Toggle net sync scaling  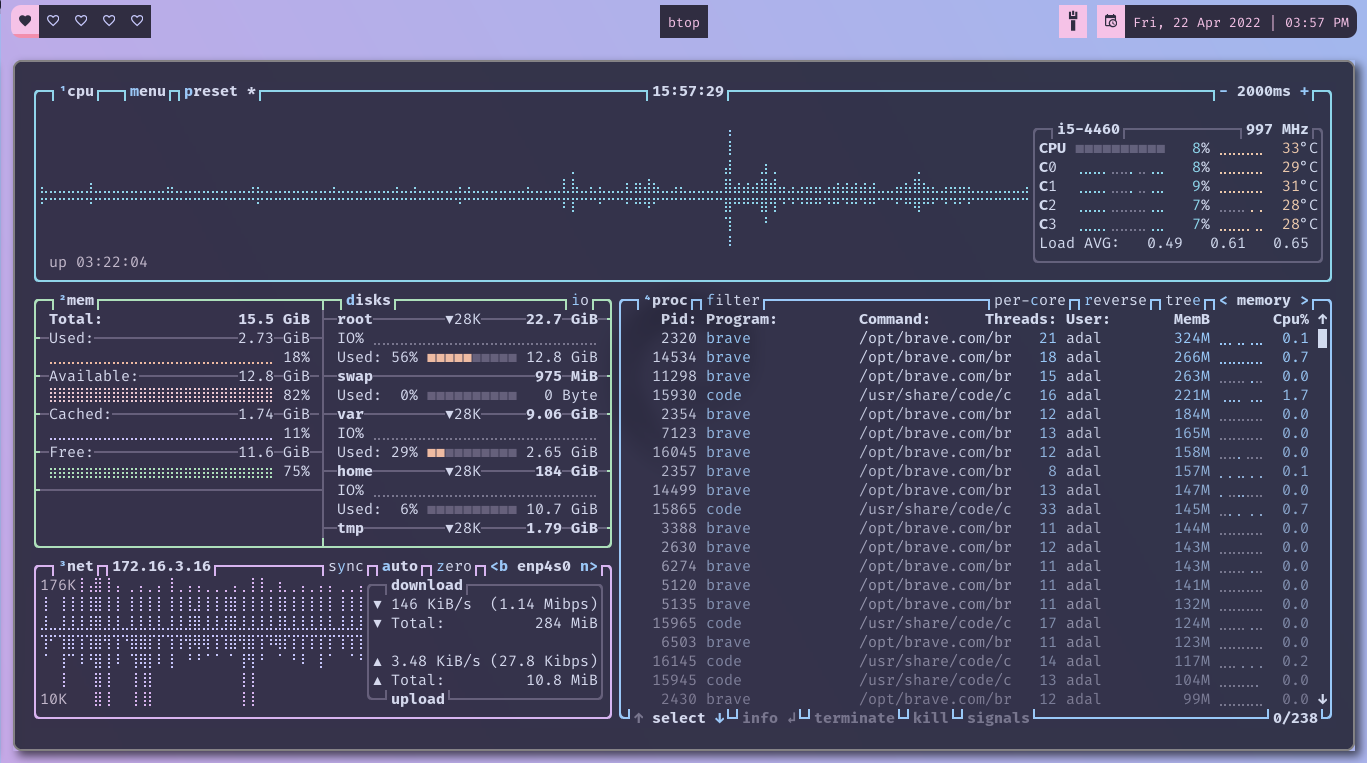click(x=346, y=566)
